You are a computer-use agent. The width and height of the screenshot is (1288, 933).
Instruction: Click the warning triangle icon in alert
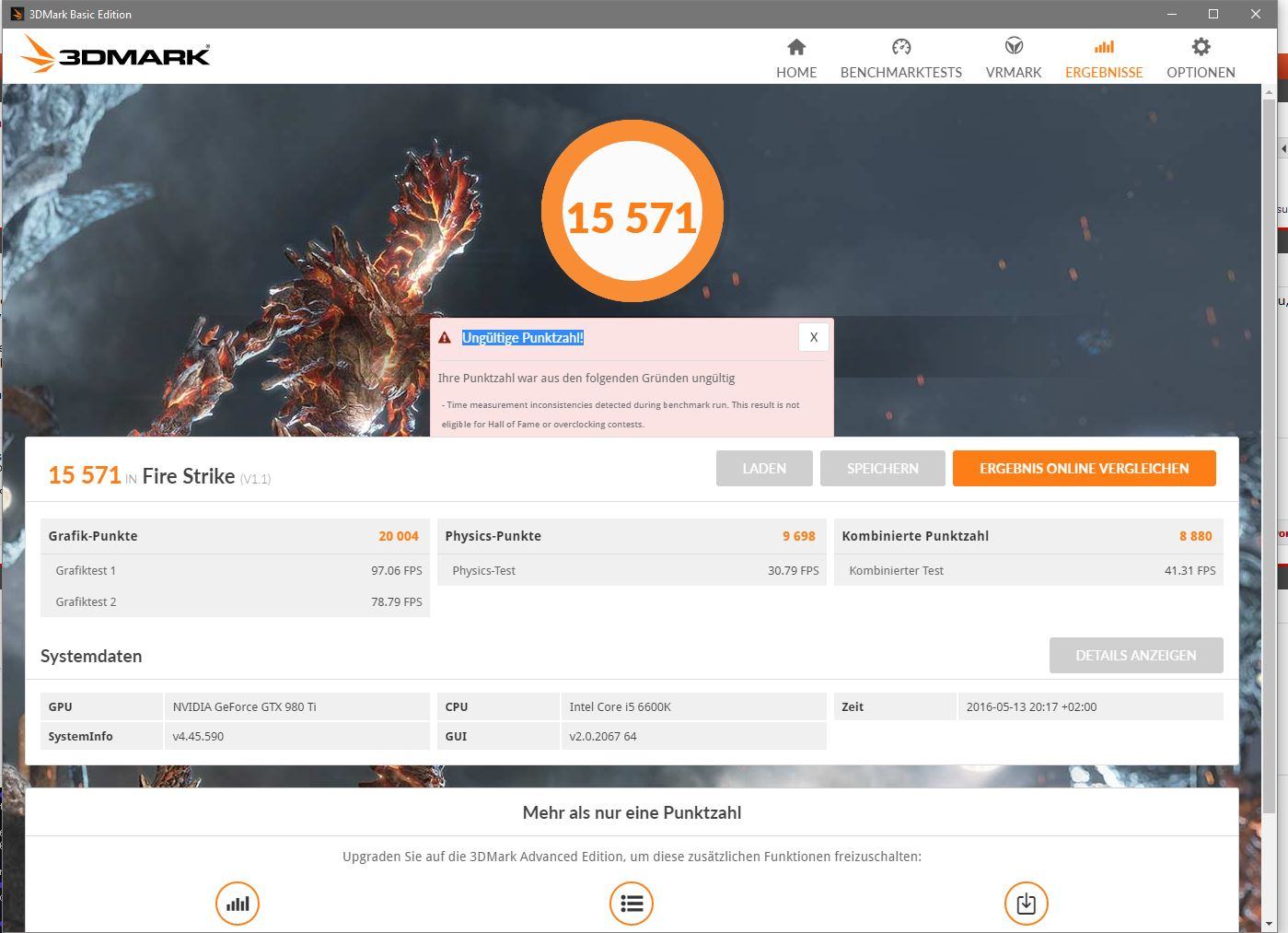click(445, 338)
